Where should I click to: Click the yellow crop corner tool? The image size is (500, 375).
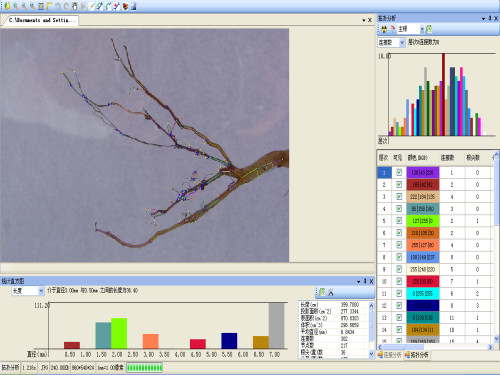(x=49, y=6)
